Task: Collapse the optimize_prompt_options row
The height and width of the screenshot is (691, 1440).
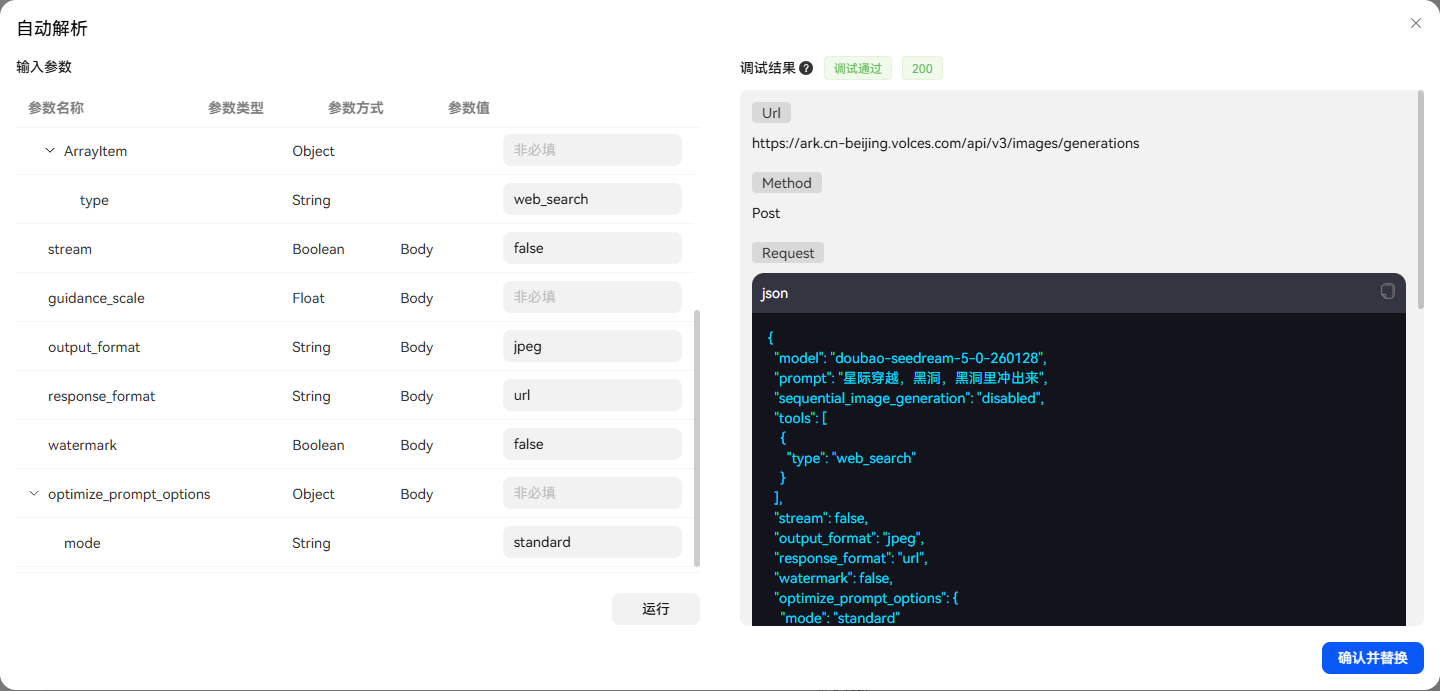Action: (34, 494)
